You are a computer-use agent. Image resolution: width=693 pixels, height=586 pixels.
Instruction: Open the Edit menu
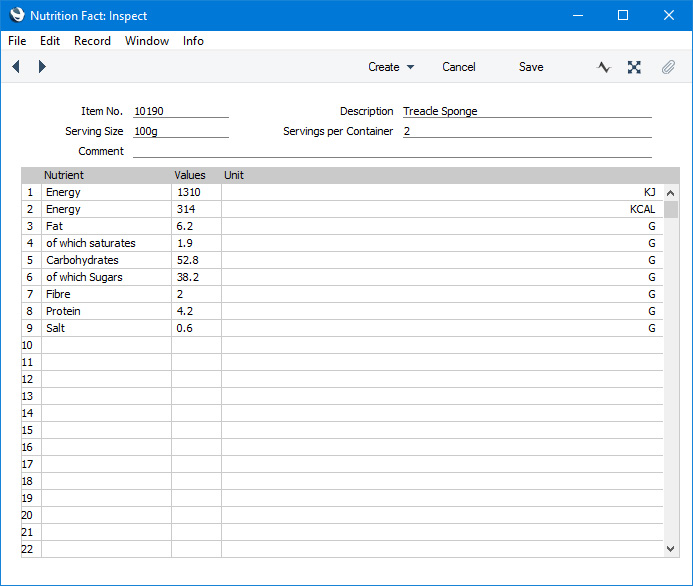click(50, 41)
